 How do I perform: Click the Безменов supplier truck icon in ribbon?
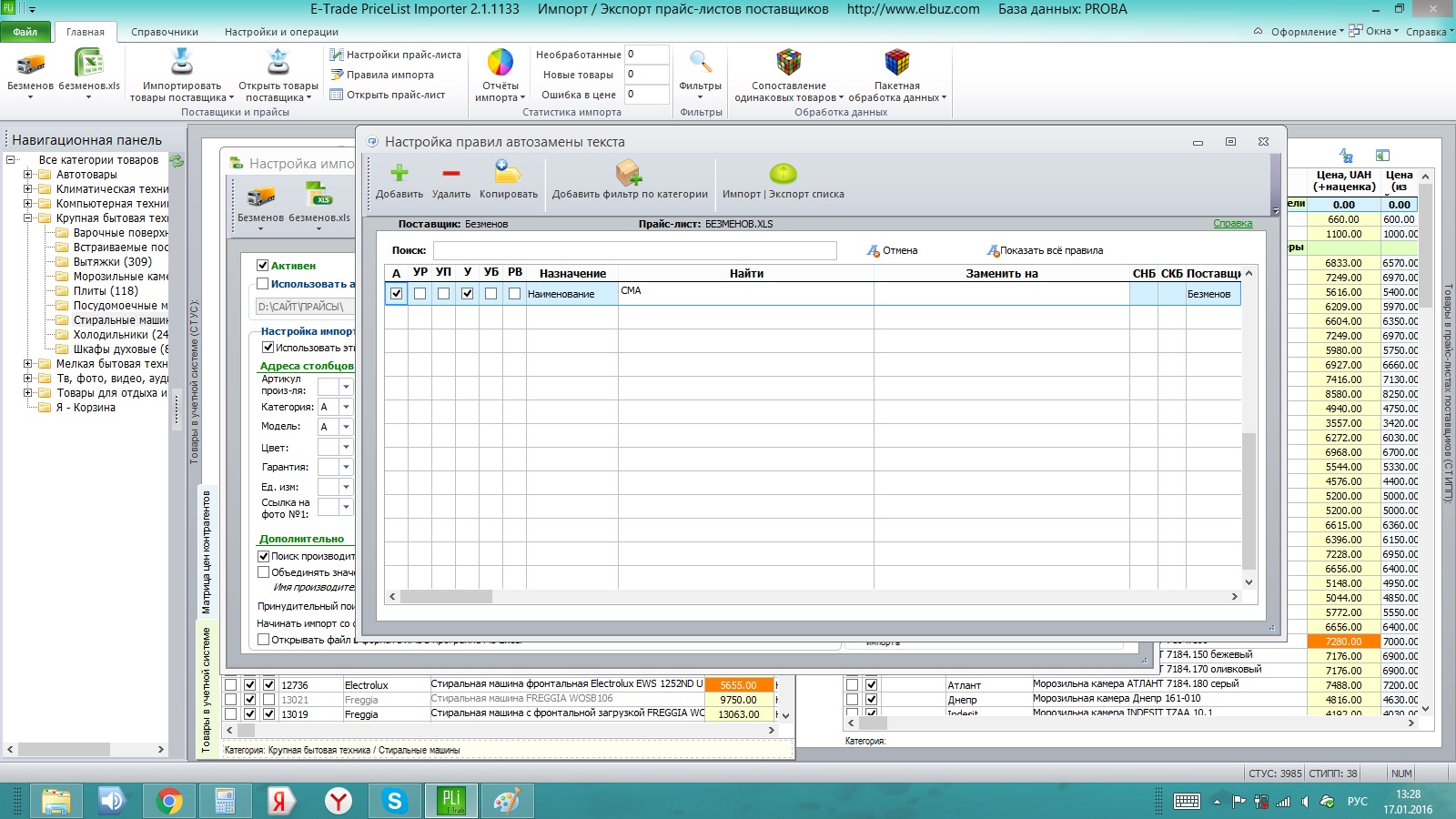tap(30, 63)
